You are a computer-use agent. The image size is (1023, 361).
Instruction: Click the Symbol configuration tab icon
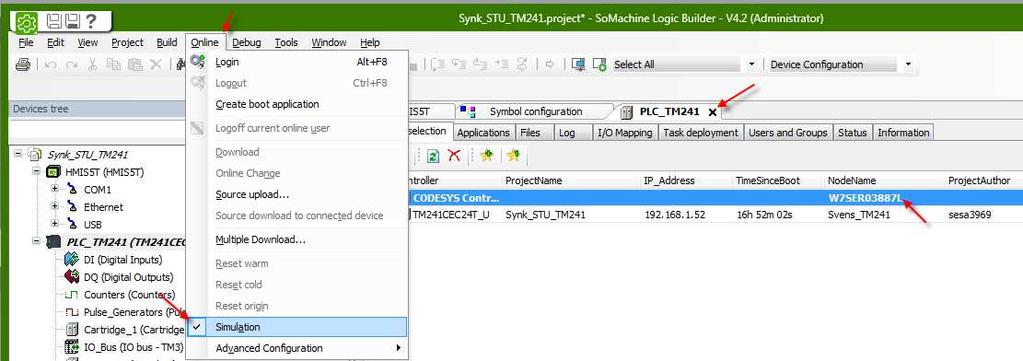click(468, 112)
